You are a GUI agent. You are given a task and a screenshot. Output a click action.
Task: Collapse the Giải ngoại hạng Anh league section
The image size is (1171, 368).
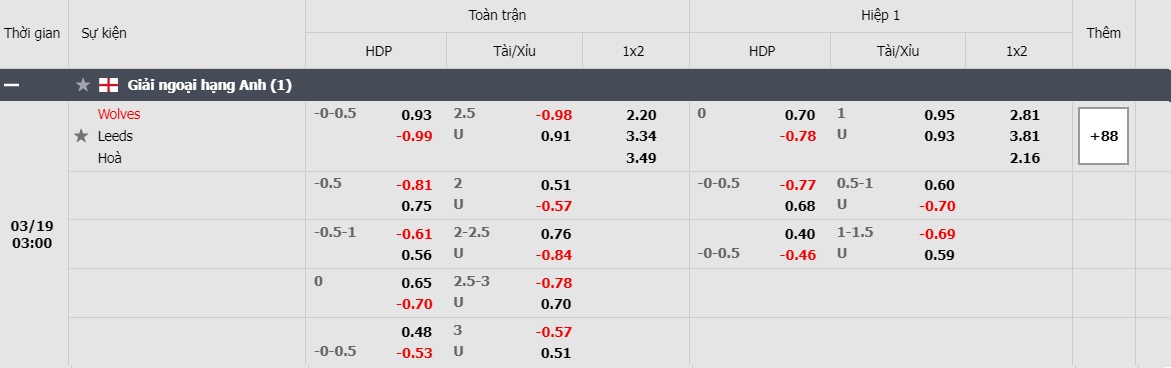pyautogui.click(x=11, y=85)
